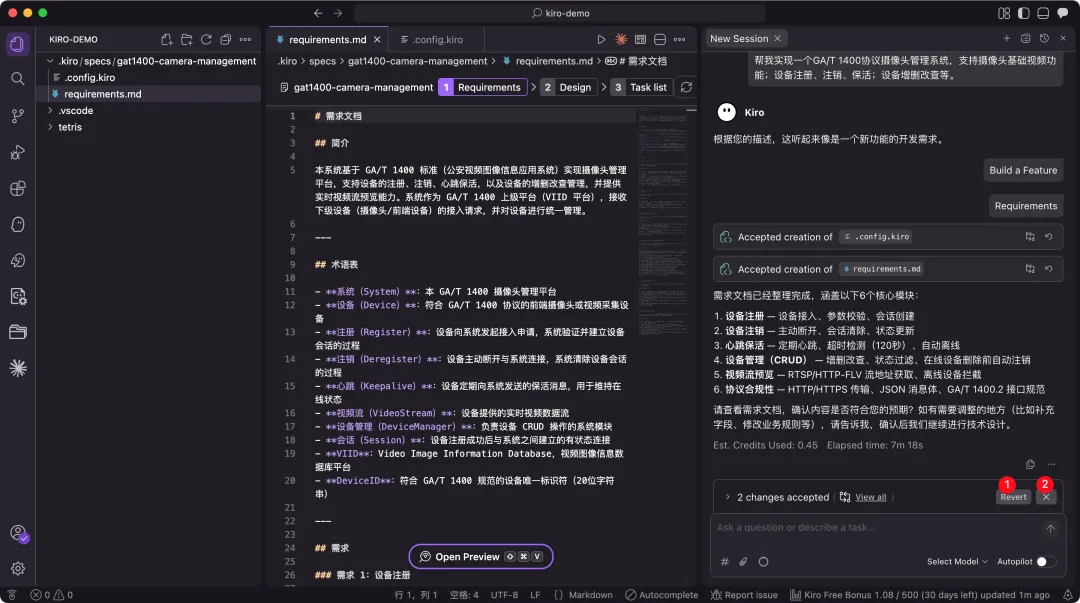Screen dimensions: 1080x603
Task: Open the Run and Debug view
Action: click(x=17, y=152)
